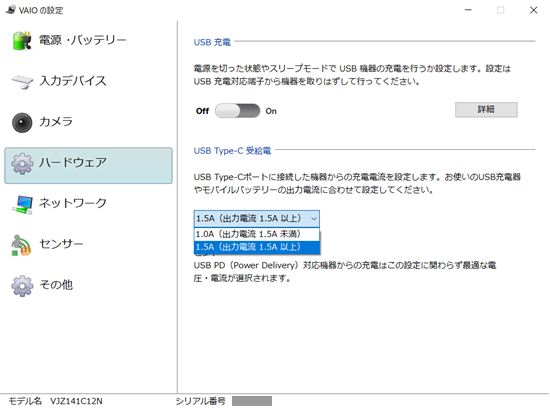The height and width of the screenshot is (408, 550).
Task: Open the その他 settings category
Action: (x=88, y=286)
